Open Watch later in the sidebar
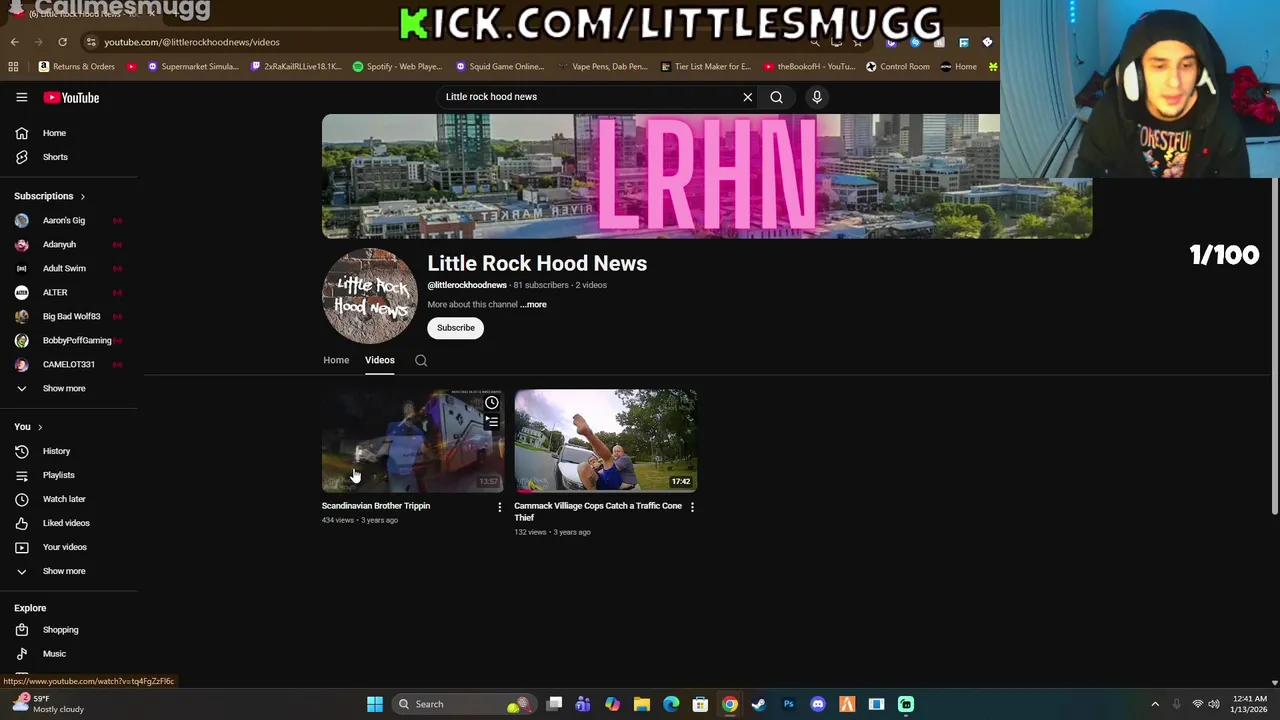Screen dimensions: 1280x720 tap(64, 499)
